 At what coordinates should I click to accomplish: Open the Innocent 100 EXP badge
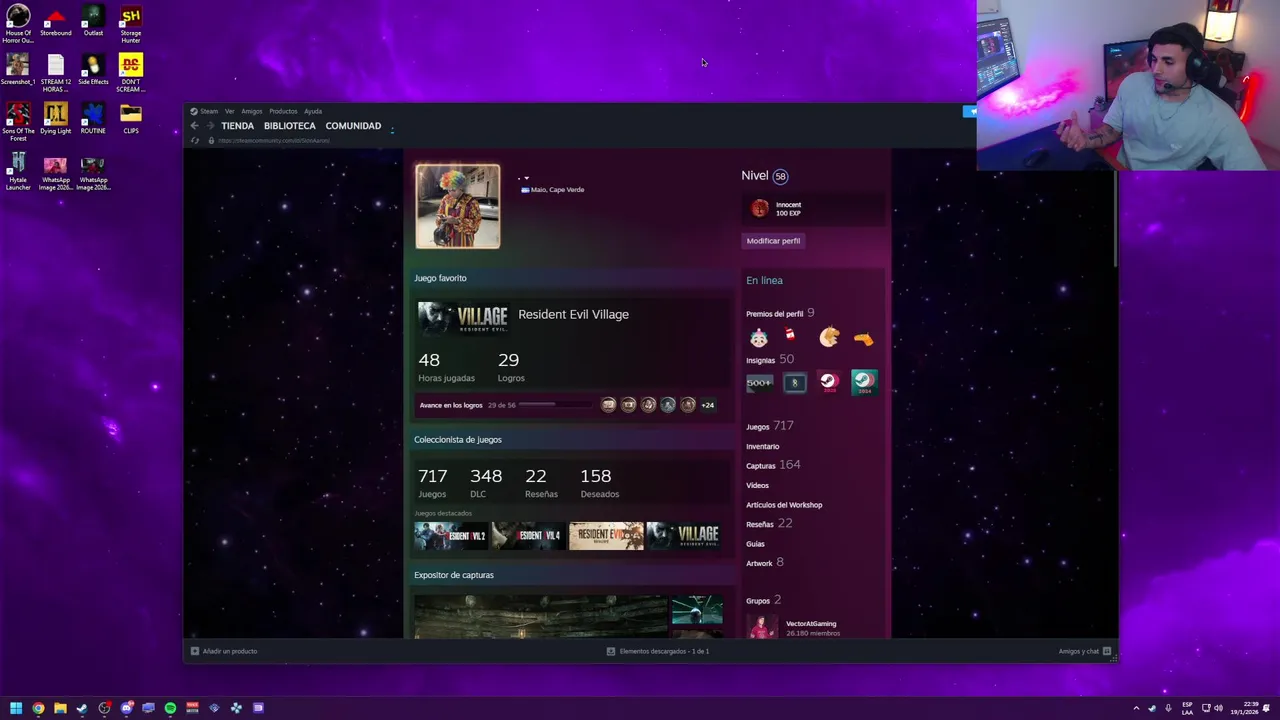(815, 209)
